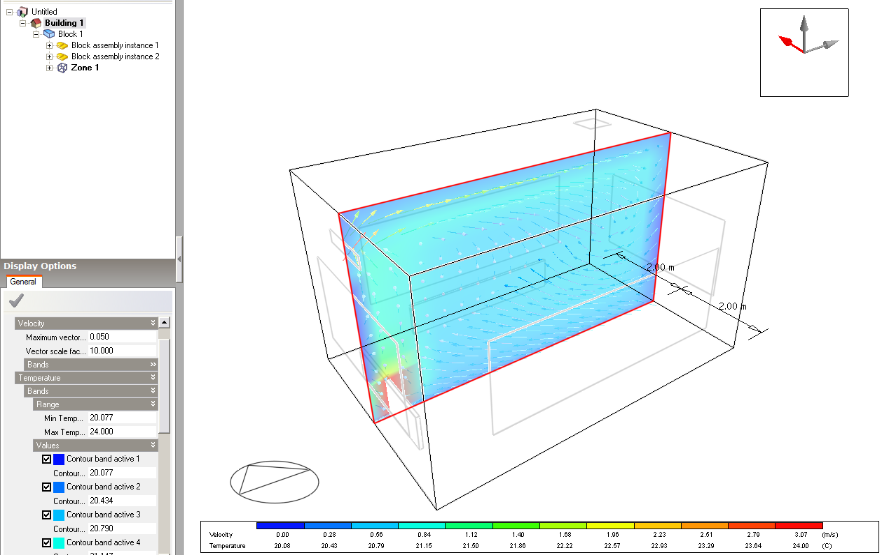Image resolution: width=889 pixels, height=555 pixels.
Task: Click the blue Contour band 1 swatch
Action: coord(58,459)
